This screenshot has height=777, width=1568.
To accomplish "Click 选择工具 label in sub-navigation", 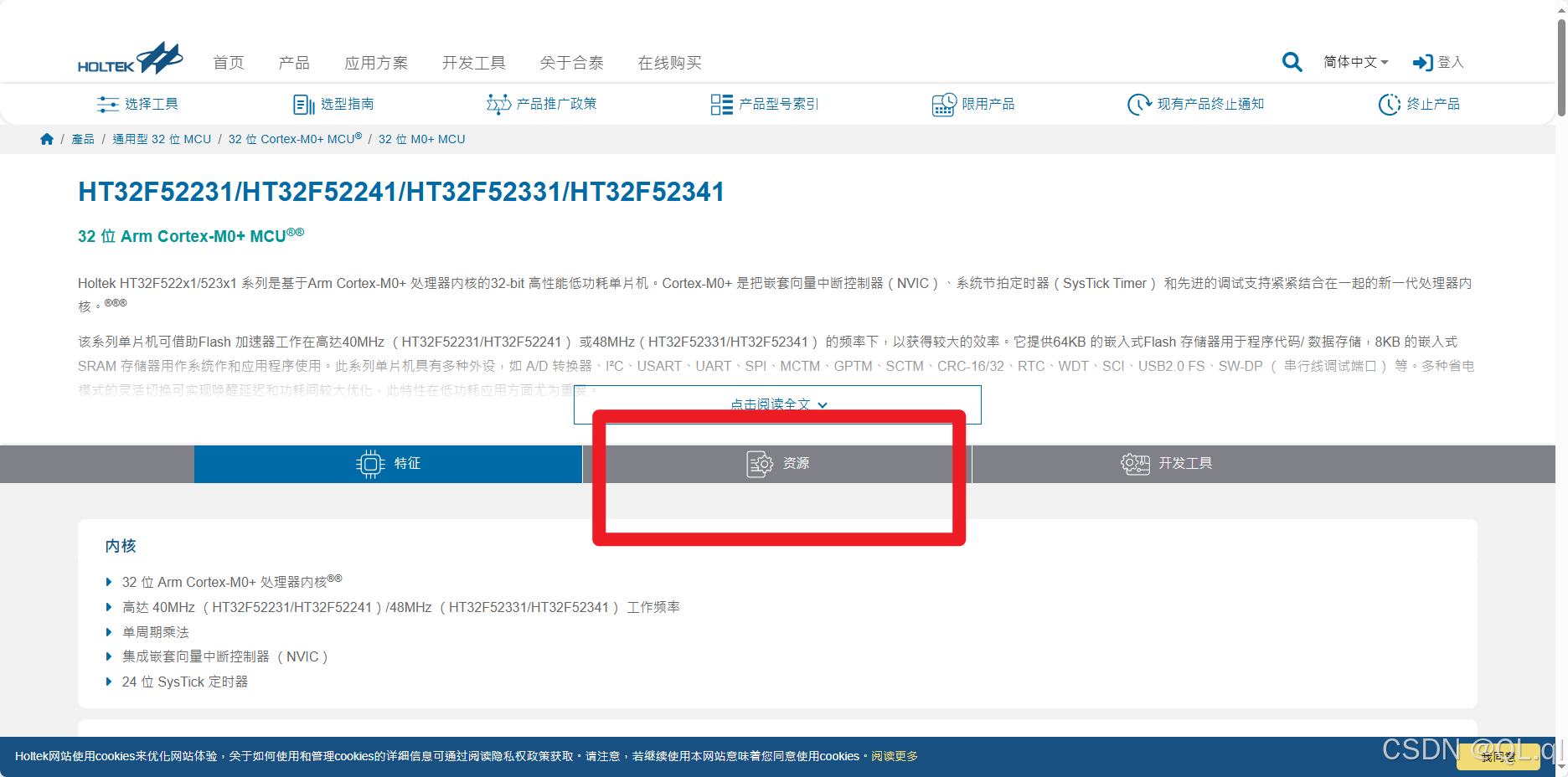I will (152, 104).
